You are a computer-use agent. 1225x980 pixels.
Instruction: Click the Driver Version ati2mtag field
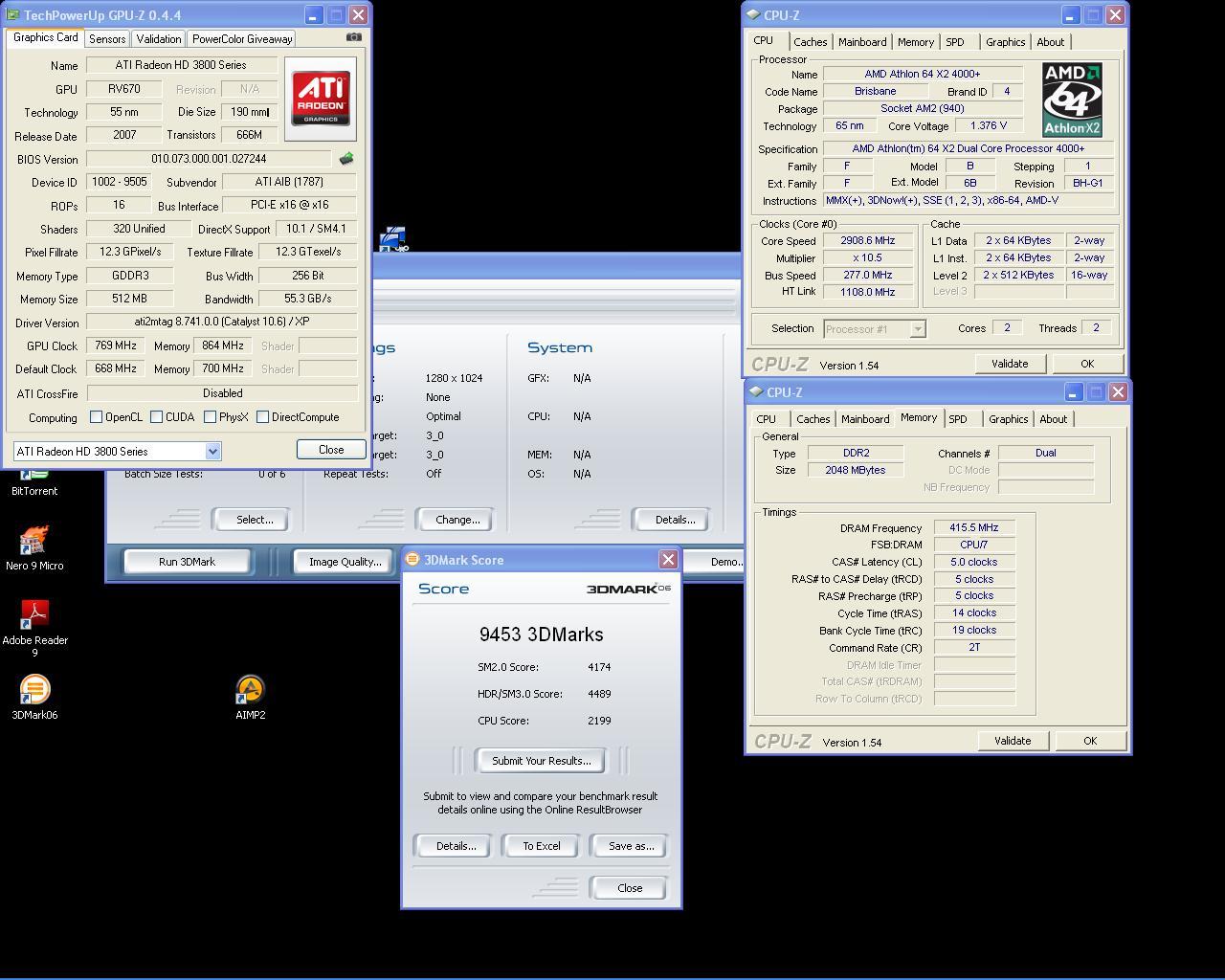click(222, 322)
